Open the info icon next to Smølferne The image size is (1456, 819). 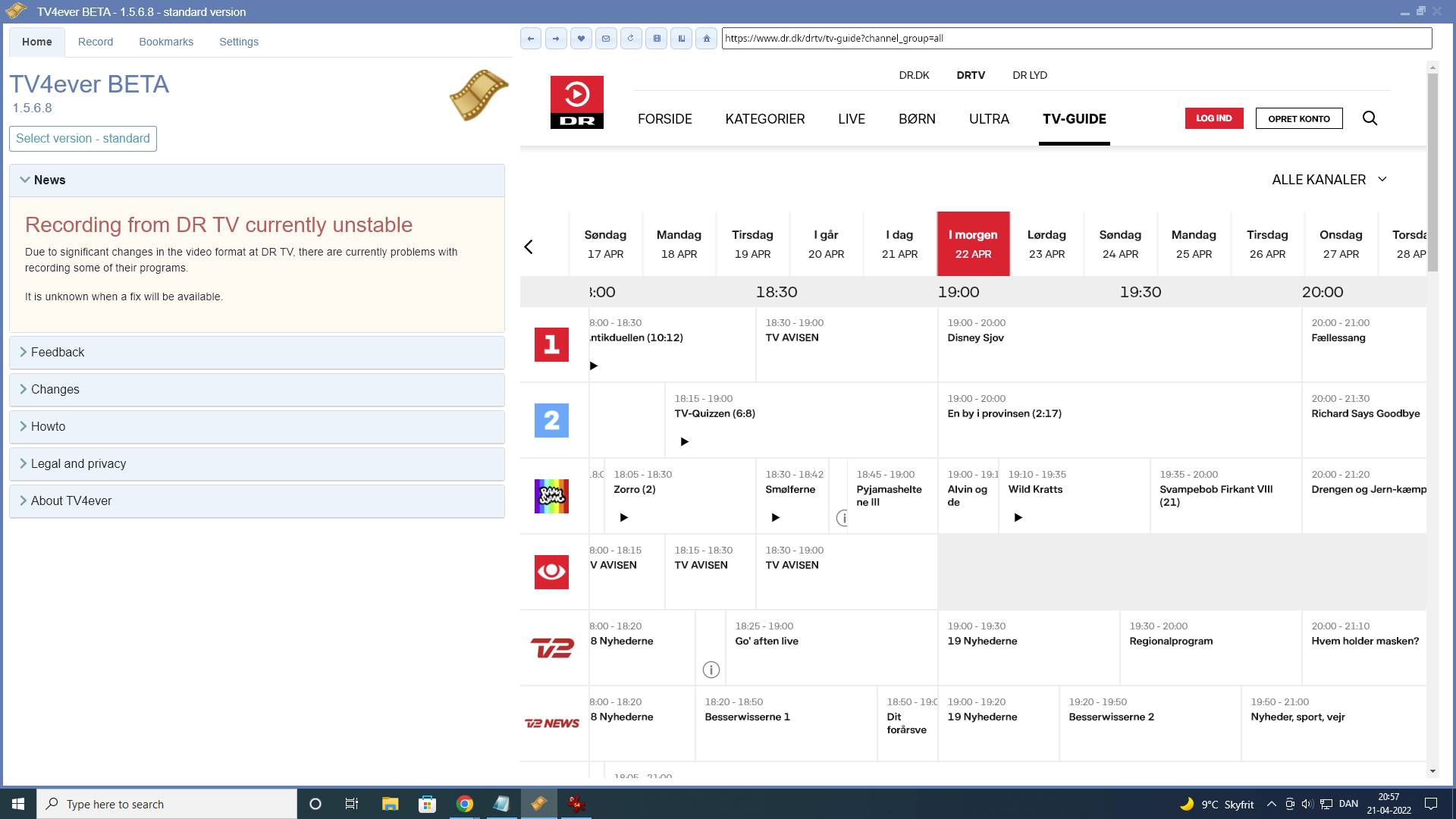tap(842, 518)
